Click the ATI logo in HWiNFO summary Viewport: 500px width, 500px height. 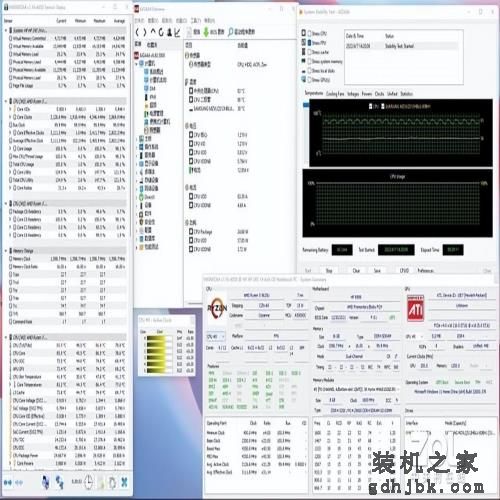[x=416, y=308]
